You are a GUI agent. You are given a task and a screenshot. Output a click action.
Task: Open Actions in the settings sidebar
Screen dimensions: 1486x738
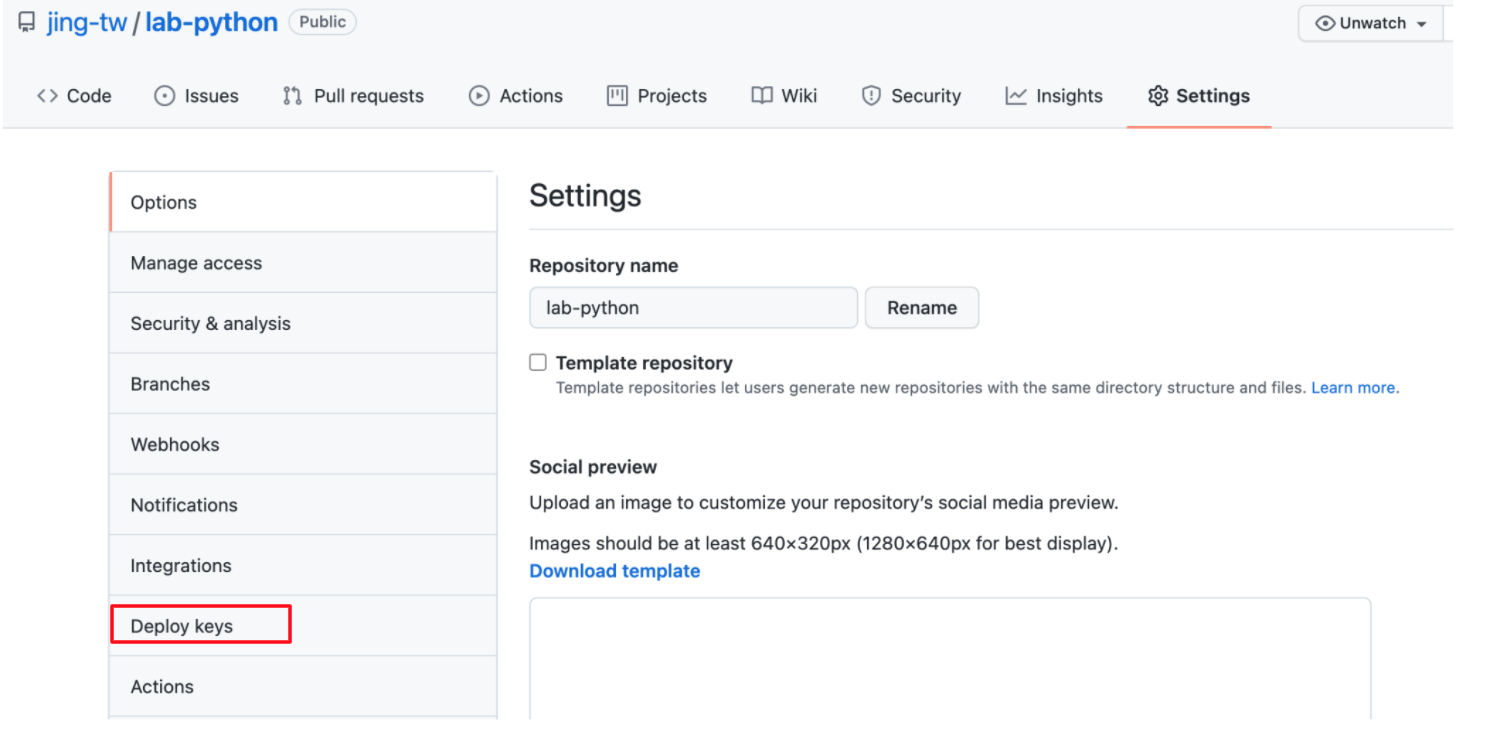pos(303,686)
